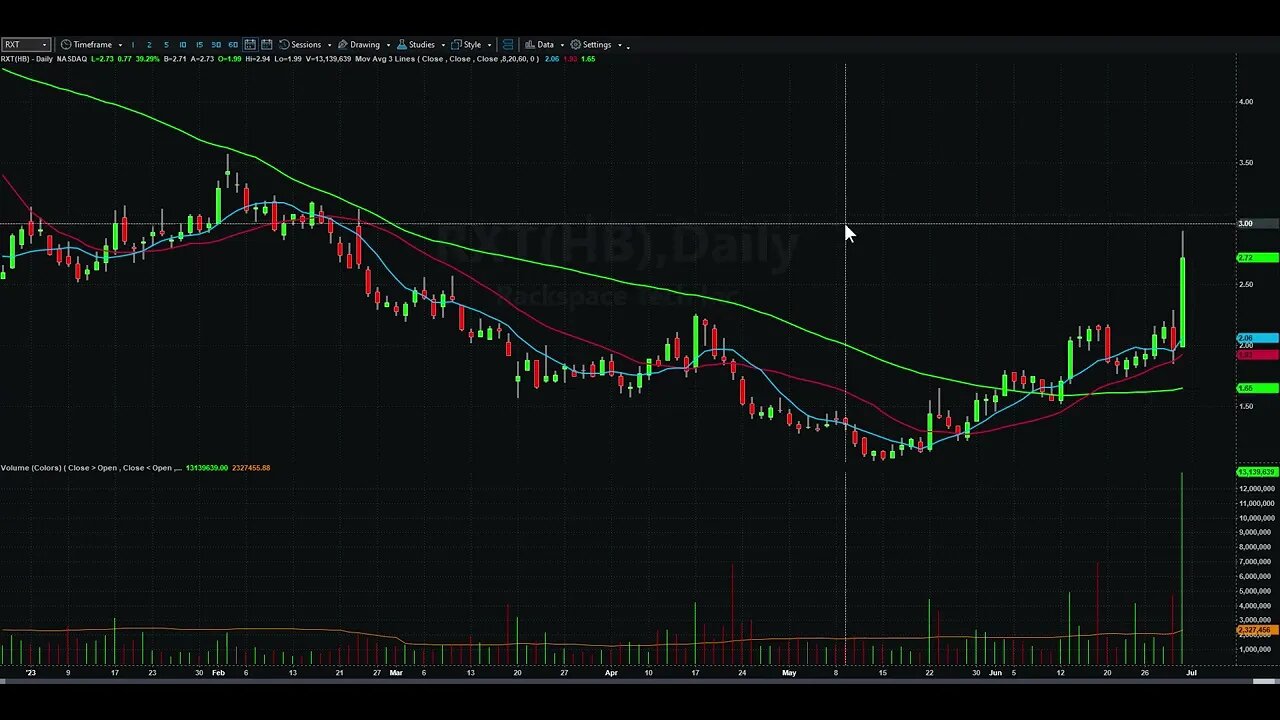Click the V=13,139,639 volume readout
Screen dimensions: 1280x720
[329, 59]
